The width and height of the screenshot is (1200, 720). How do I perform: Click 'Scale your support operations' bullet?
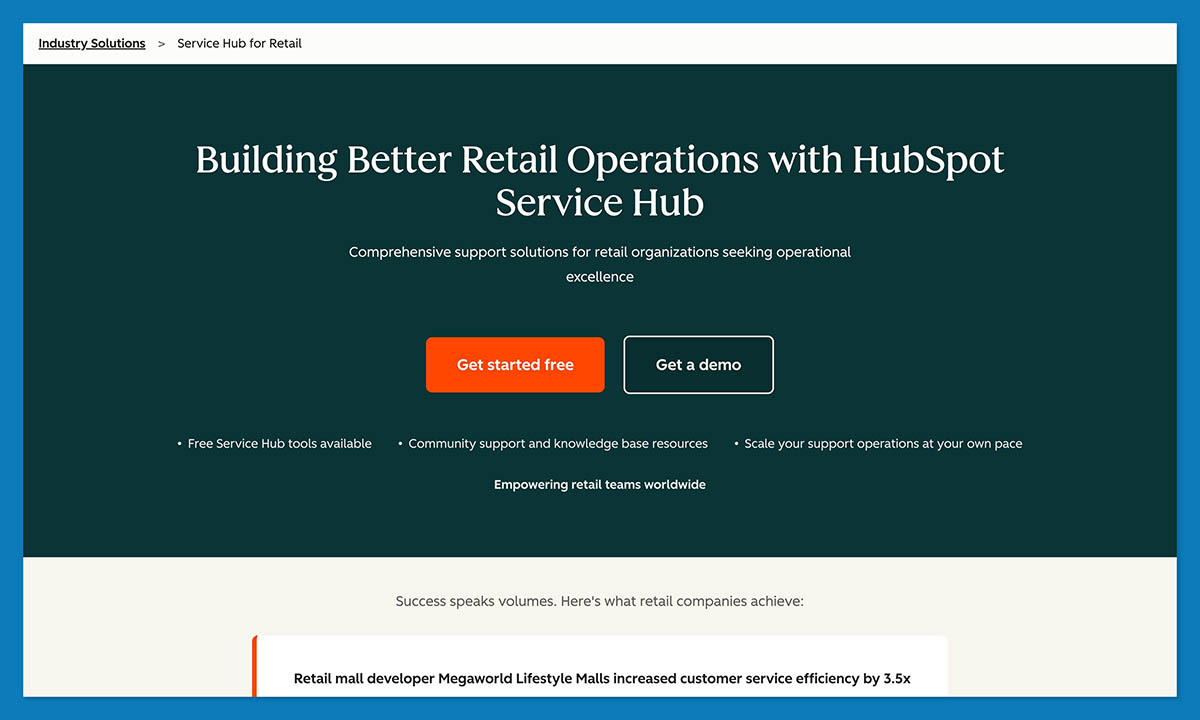(883, 444)
